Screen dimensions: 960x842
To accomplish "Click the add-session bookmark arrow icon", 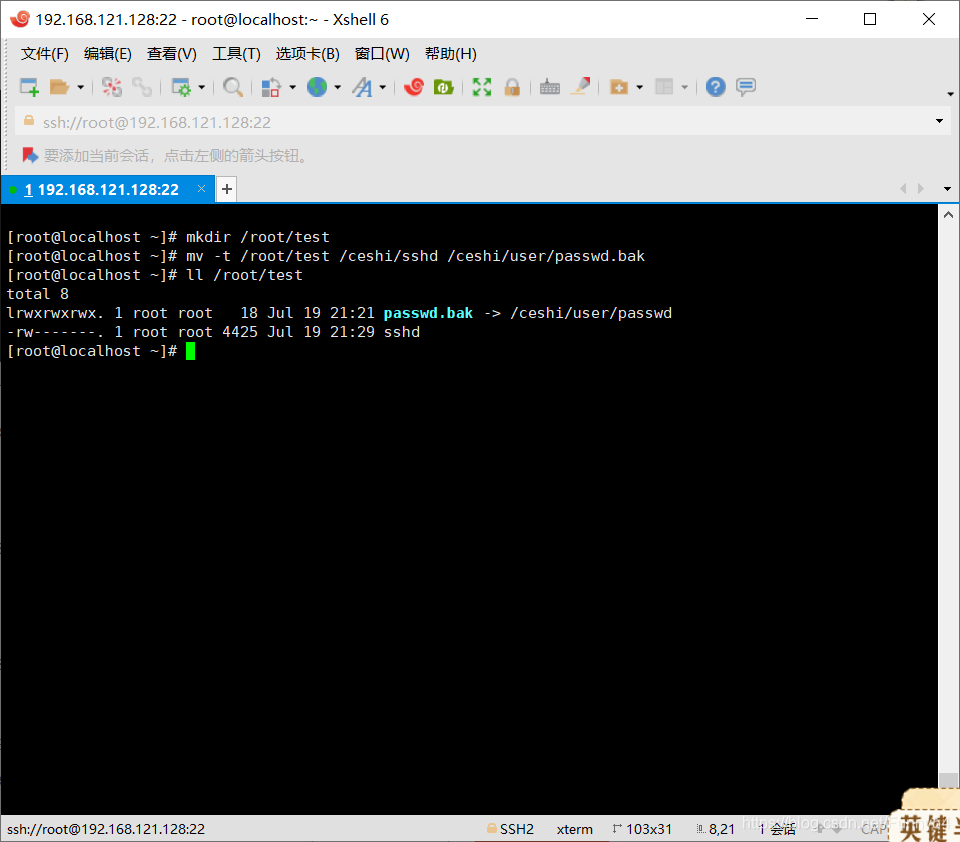I will (29, 156).
